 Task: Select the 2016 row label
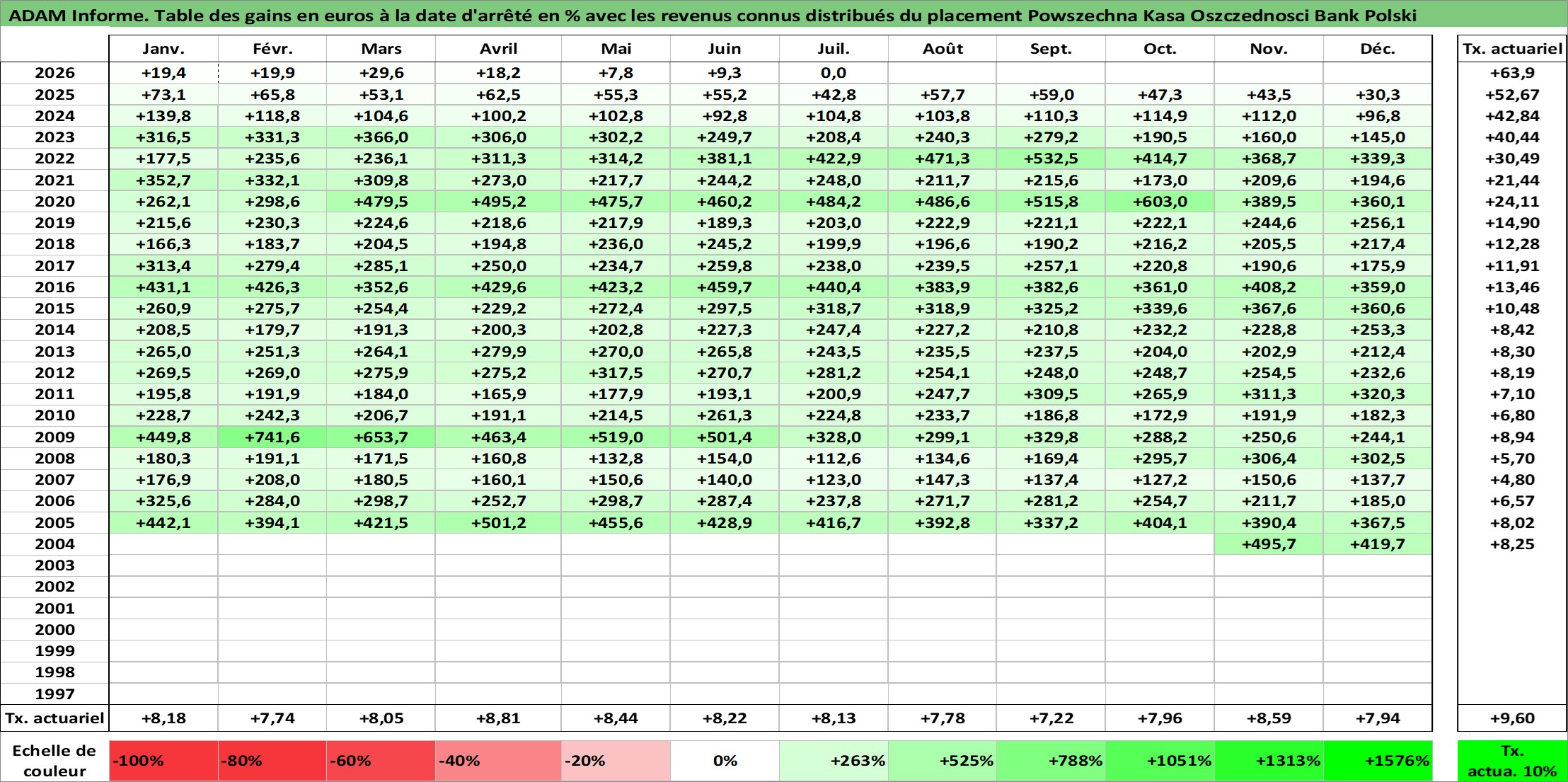(54, 287)
